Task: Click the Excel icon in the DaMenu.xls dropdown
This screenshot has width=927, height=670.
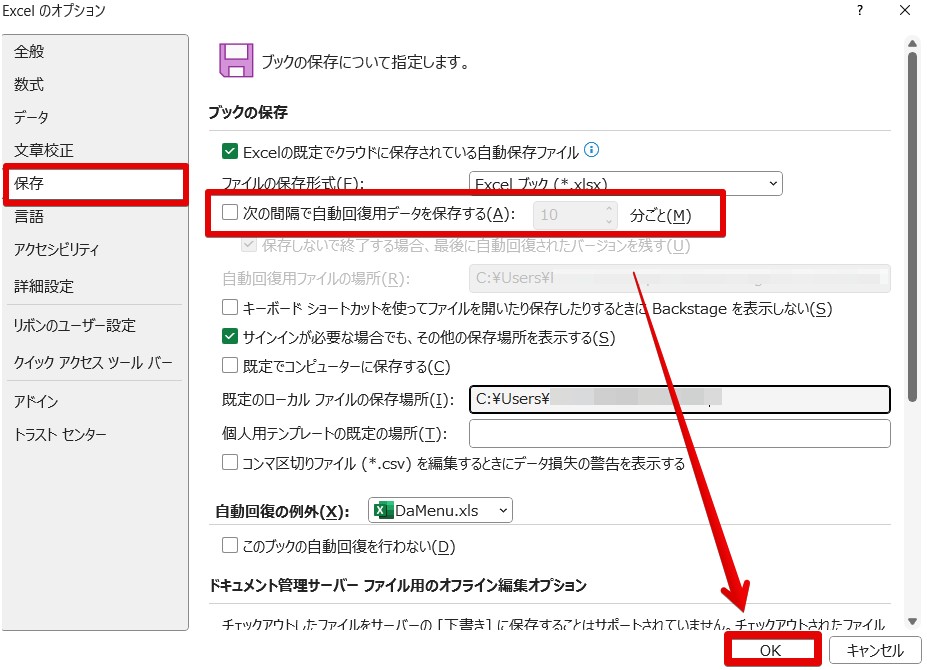Action: 384,510
